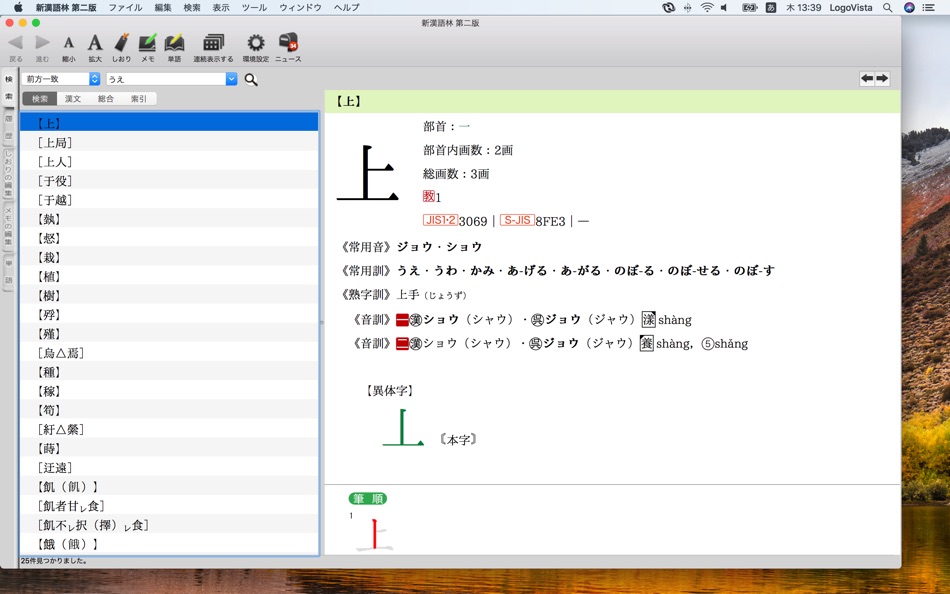Select the メモの編集 vertical sidebar tab
Screen dimensions: 950x594
point(8,227)
